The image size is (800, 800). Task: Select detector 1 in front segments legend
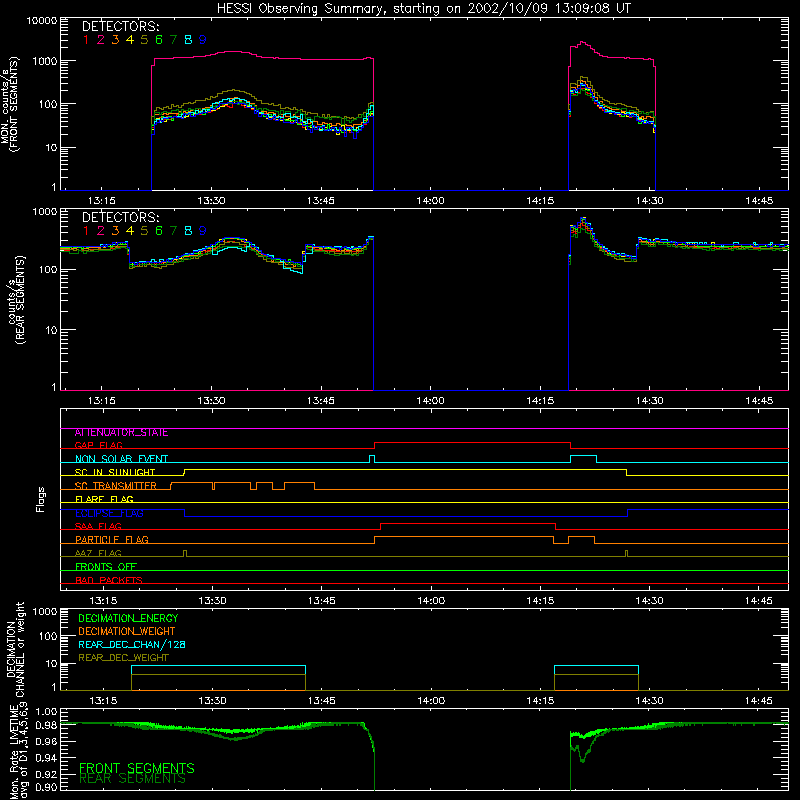coord(86,40)
